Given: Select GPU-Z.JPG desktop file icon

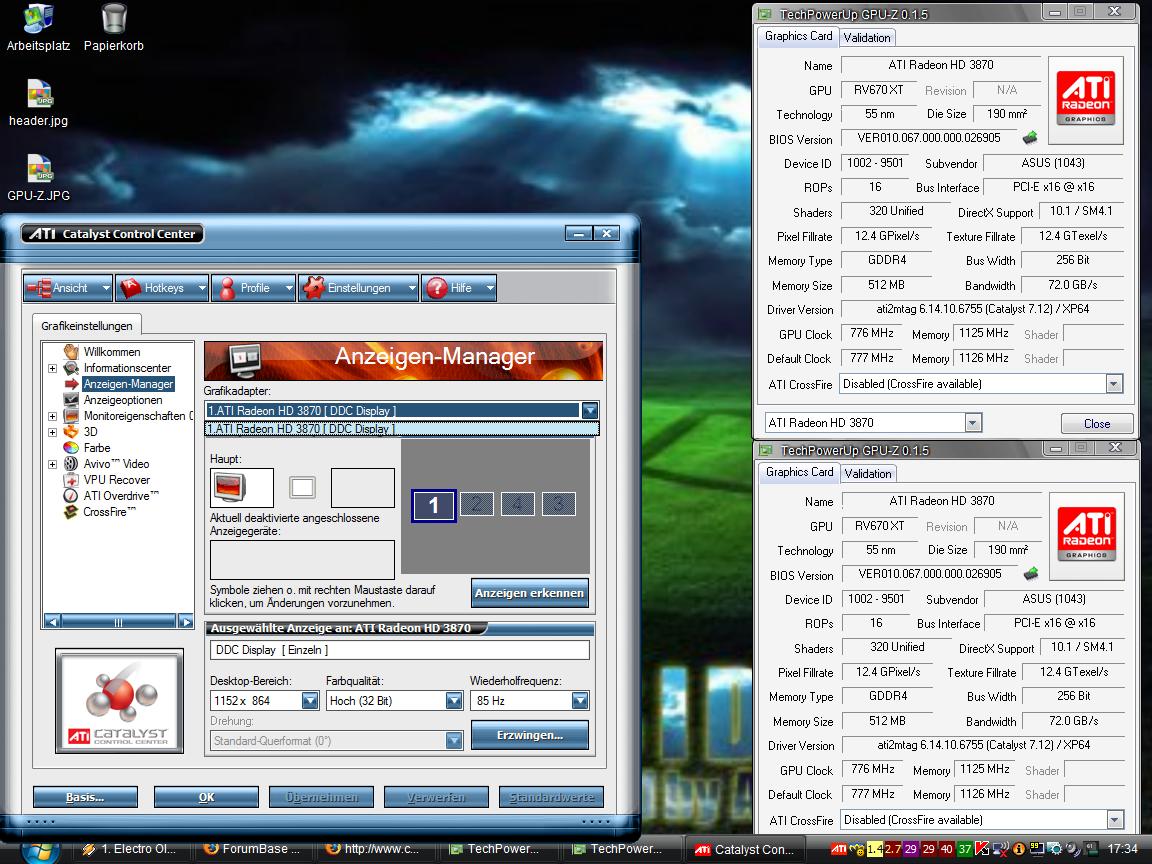Looking at the screenshot, I should (39, 170).
